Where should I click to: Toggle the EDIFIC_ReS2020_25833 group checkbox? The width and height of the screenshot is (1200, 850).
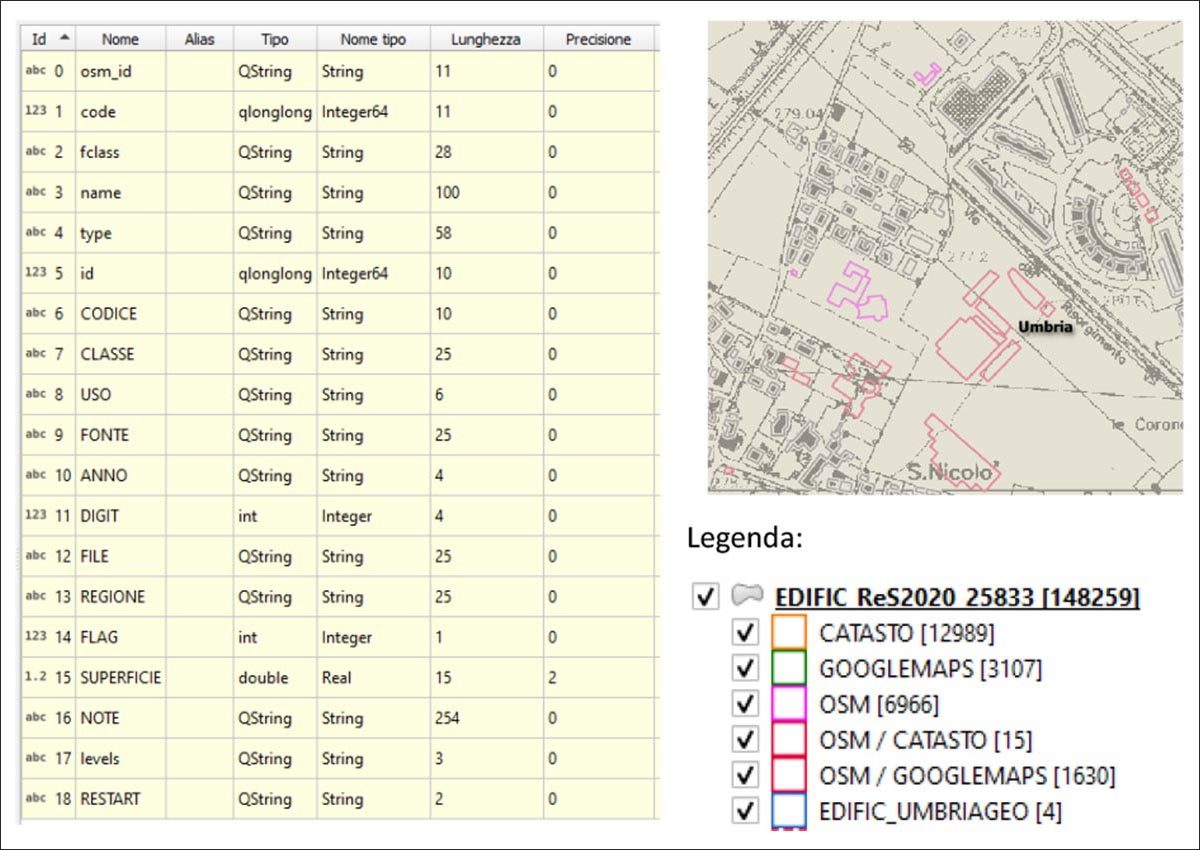point(706,597)
